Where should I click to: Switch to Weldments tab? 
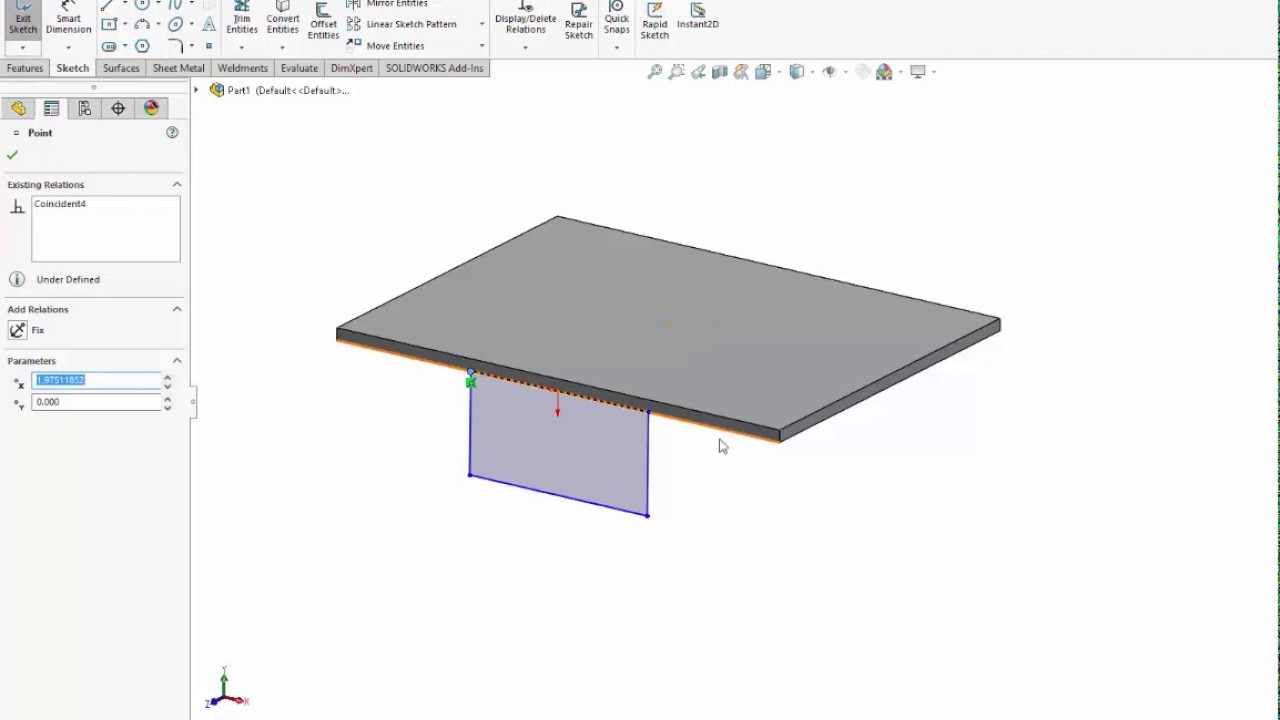pyautogui.click(x=243, y=68)
